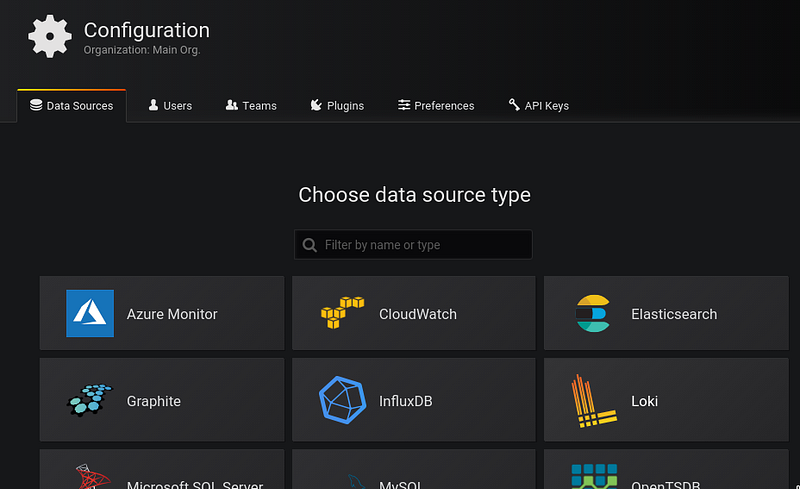Click the API Keys key icon
The height and width of the screenshot is (489, 800).
[514, 105]
